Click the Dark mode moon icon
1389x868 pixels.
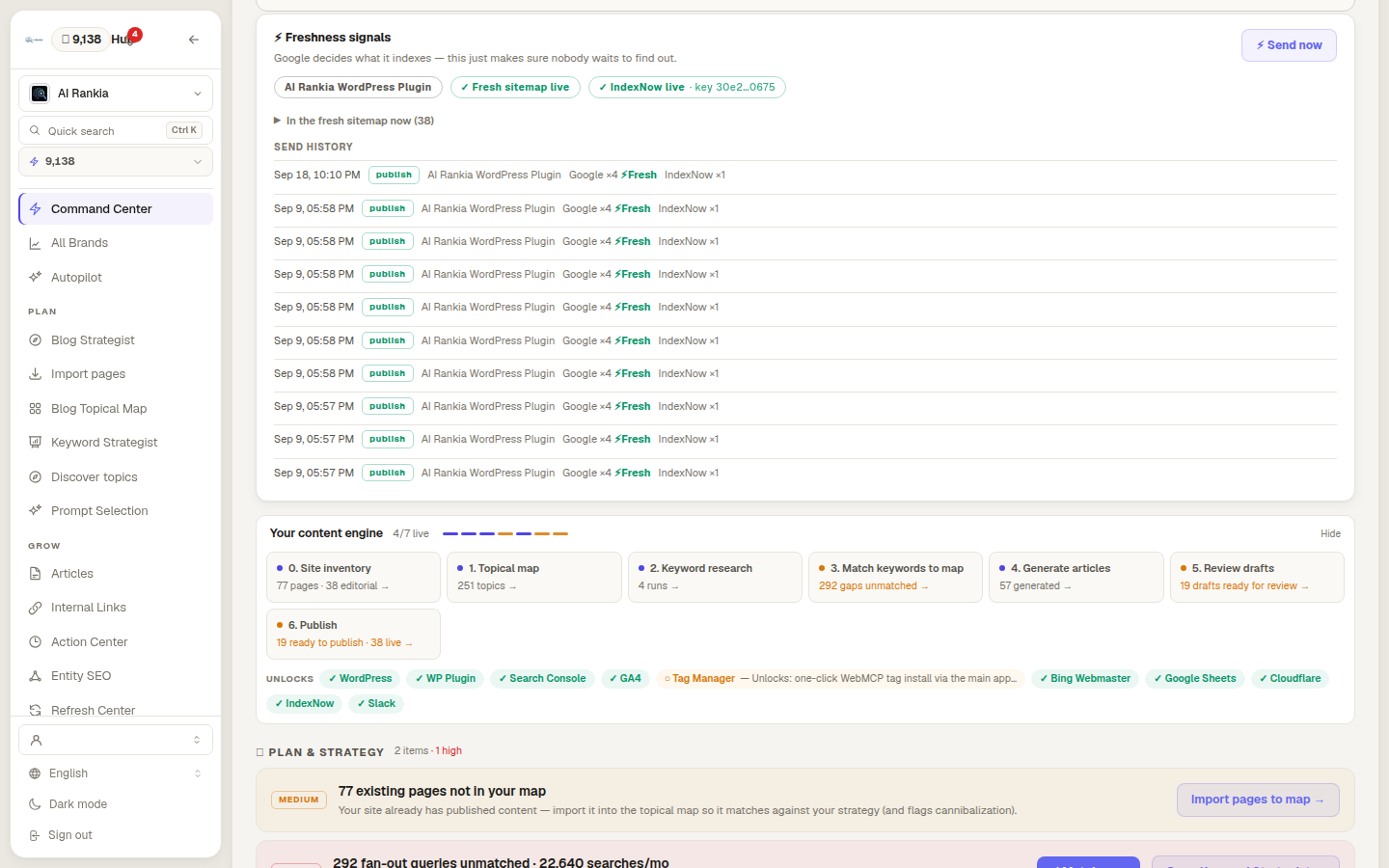click(35, 804)
